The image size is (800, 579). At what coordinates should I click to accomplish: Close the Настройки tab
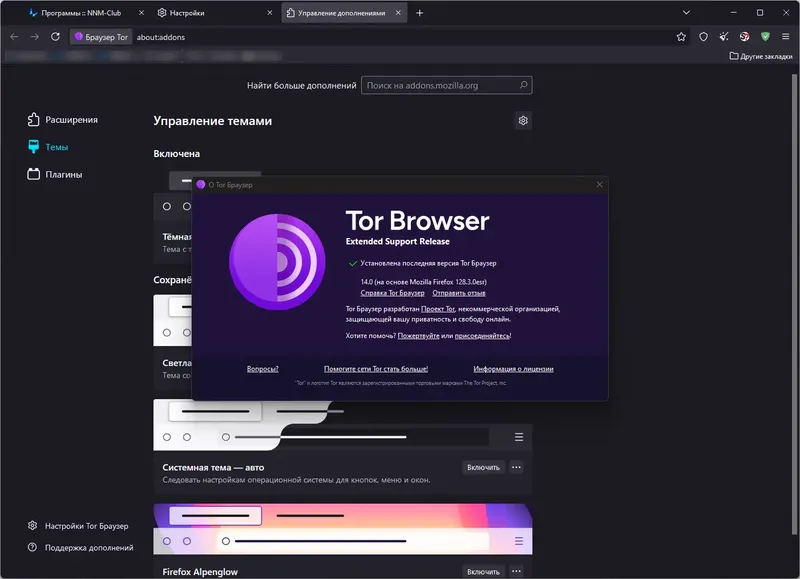[x=270, y=13]
